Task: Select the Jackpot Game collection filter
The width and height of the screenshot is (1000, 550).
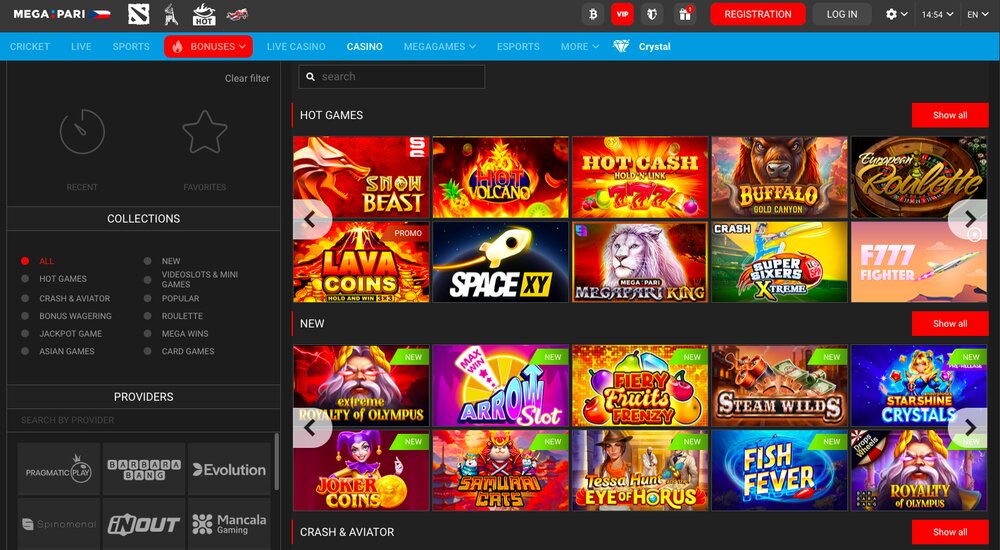Action: coord(61,334)
